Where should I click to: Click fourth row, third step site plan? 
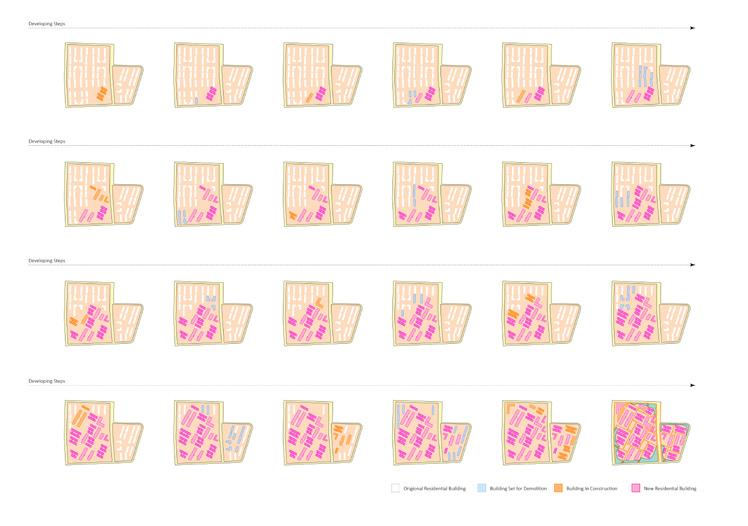(322, 433)
